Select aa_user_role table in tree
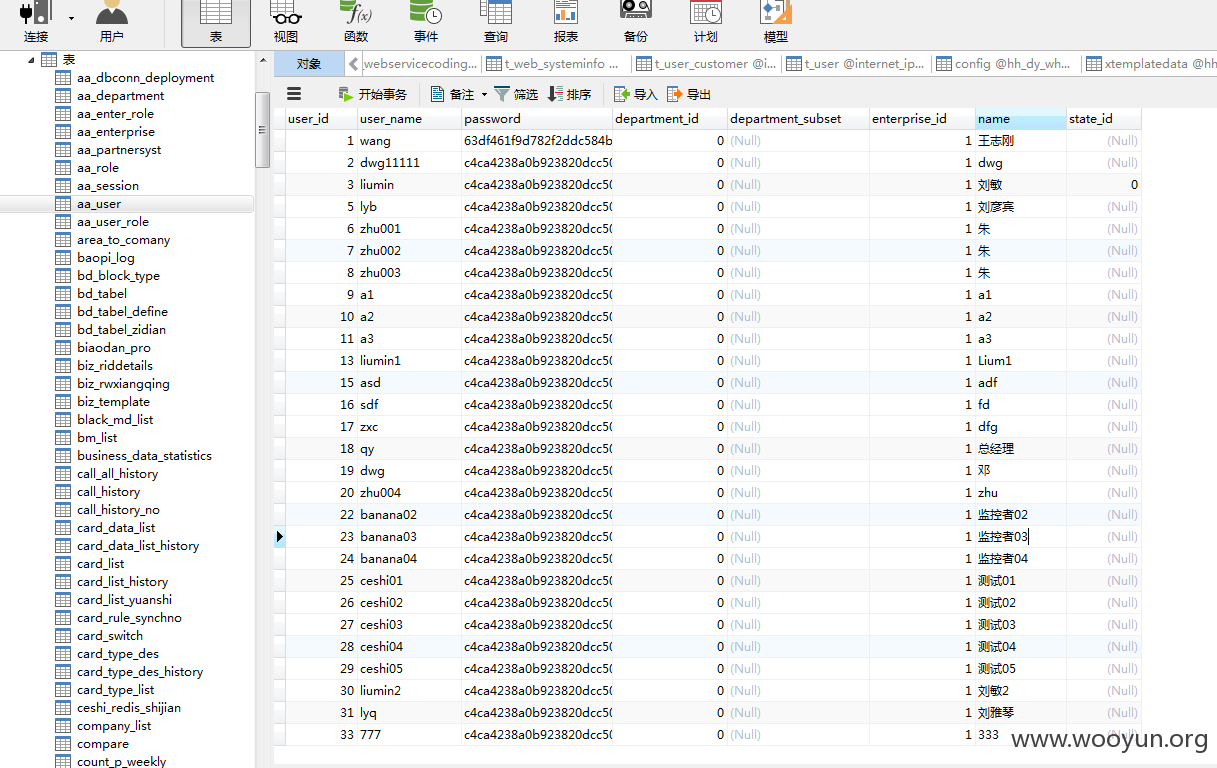 point(113,222)
